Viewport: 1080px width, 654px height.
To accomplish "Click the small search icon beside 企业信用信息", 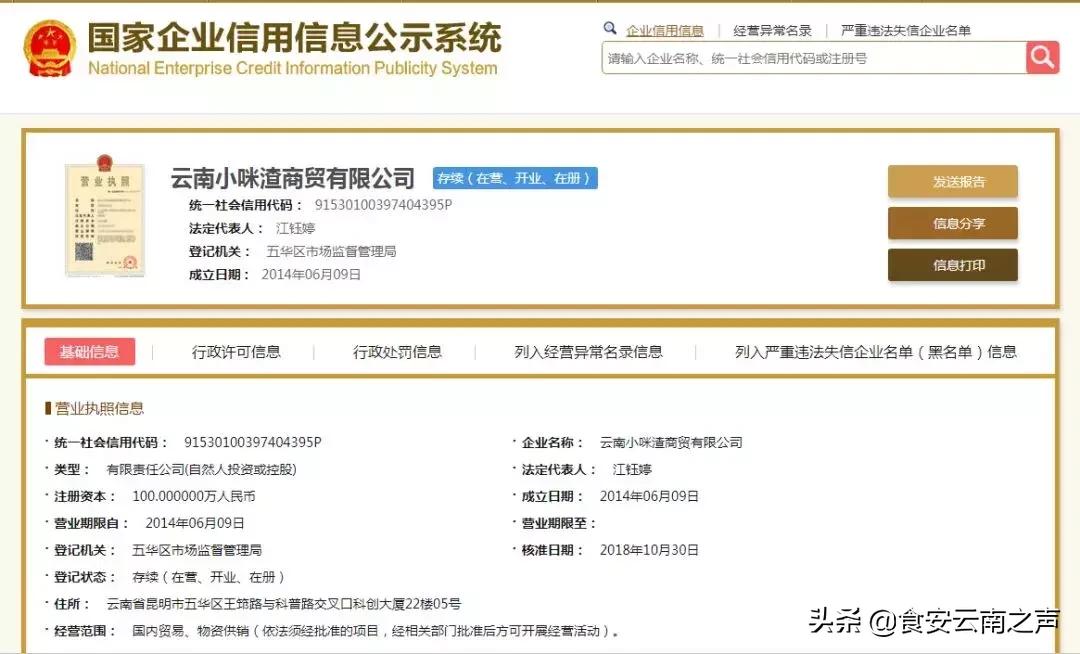I will point(611,29).
